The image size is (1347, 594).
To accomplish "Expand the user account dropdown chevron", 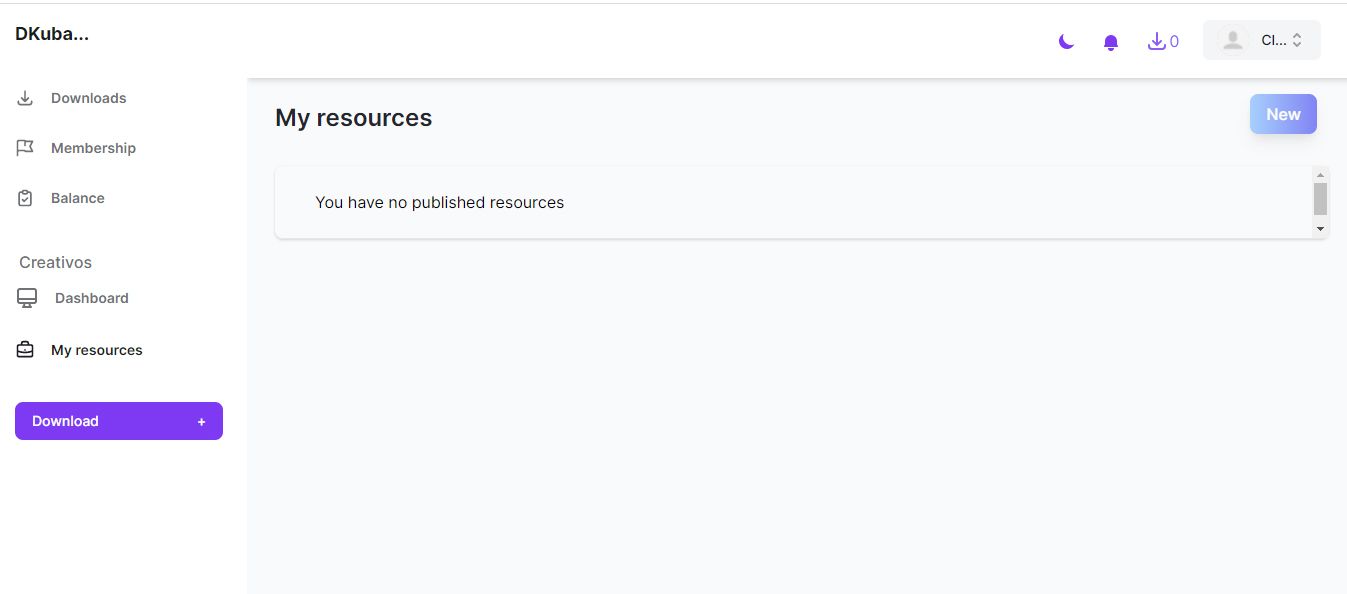I will [x=1297, y=40].
